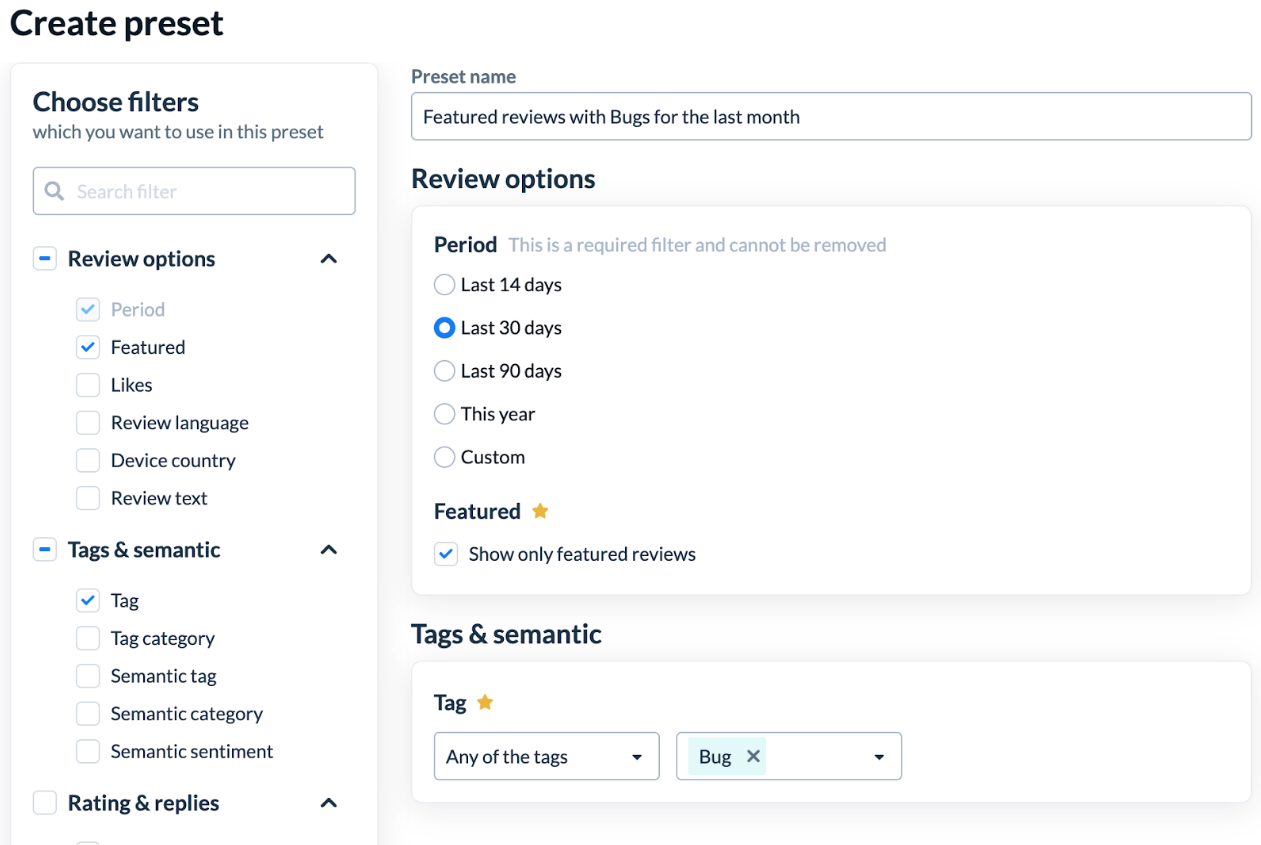Enable the Review text filter checkbox
Viewport: 1261px width, 845px height.
click(88, 498)
